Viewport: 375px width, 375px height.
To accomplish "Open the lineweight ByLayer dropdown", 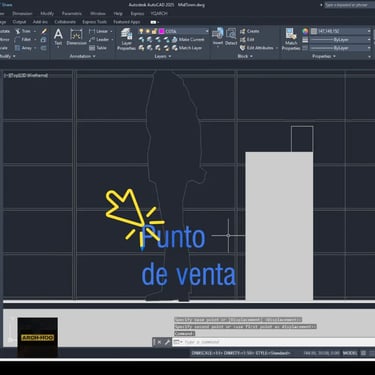I will [x=369, y=40].
